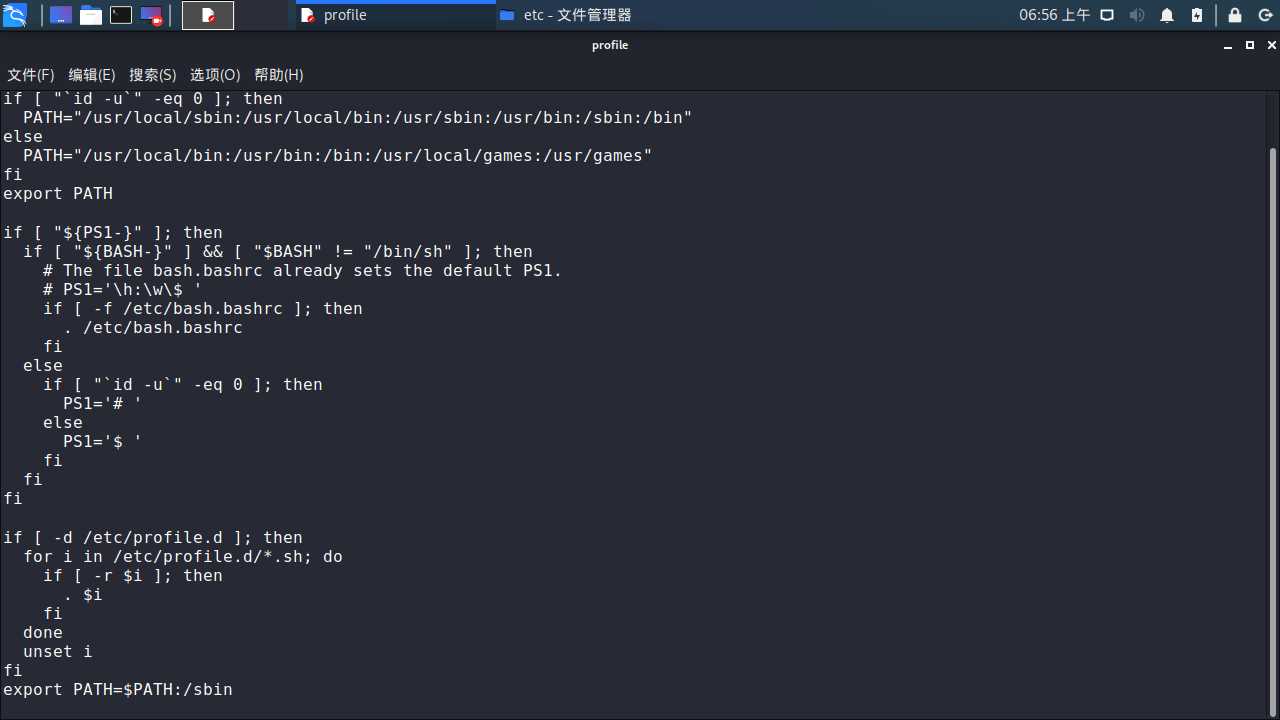Click the line 'PS1='$ ''
This screenshot has height=720, width=1280.
tap(103, 441)
